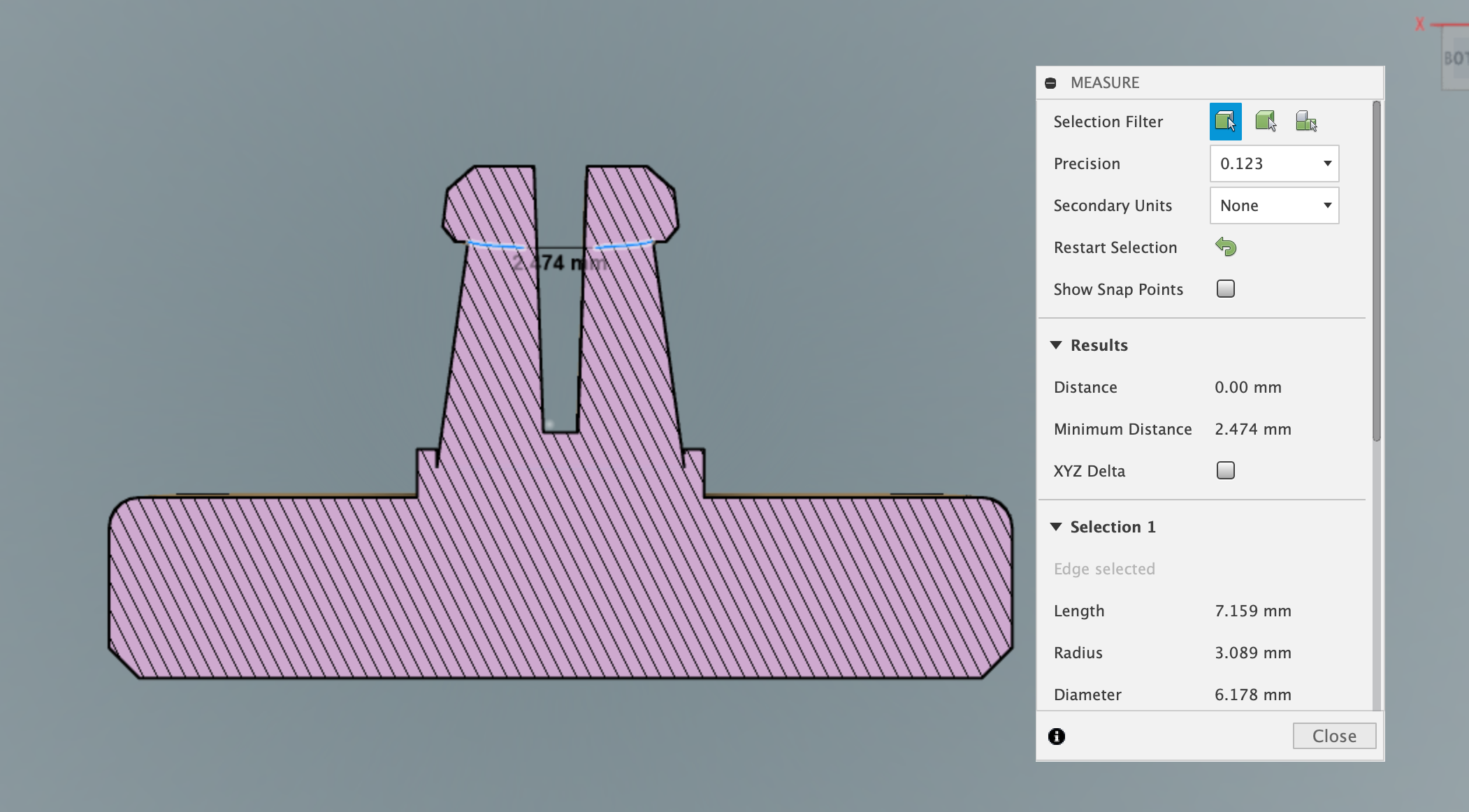Click the 2.474 mm dimension label on model

click(x=559, y=263)
